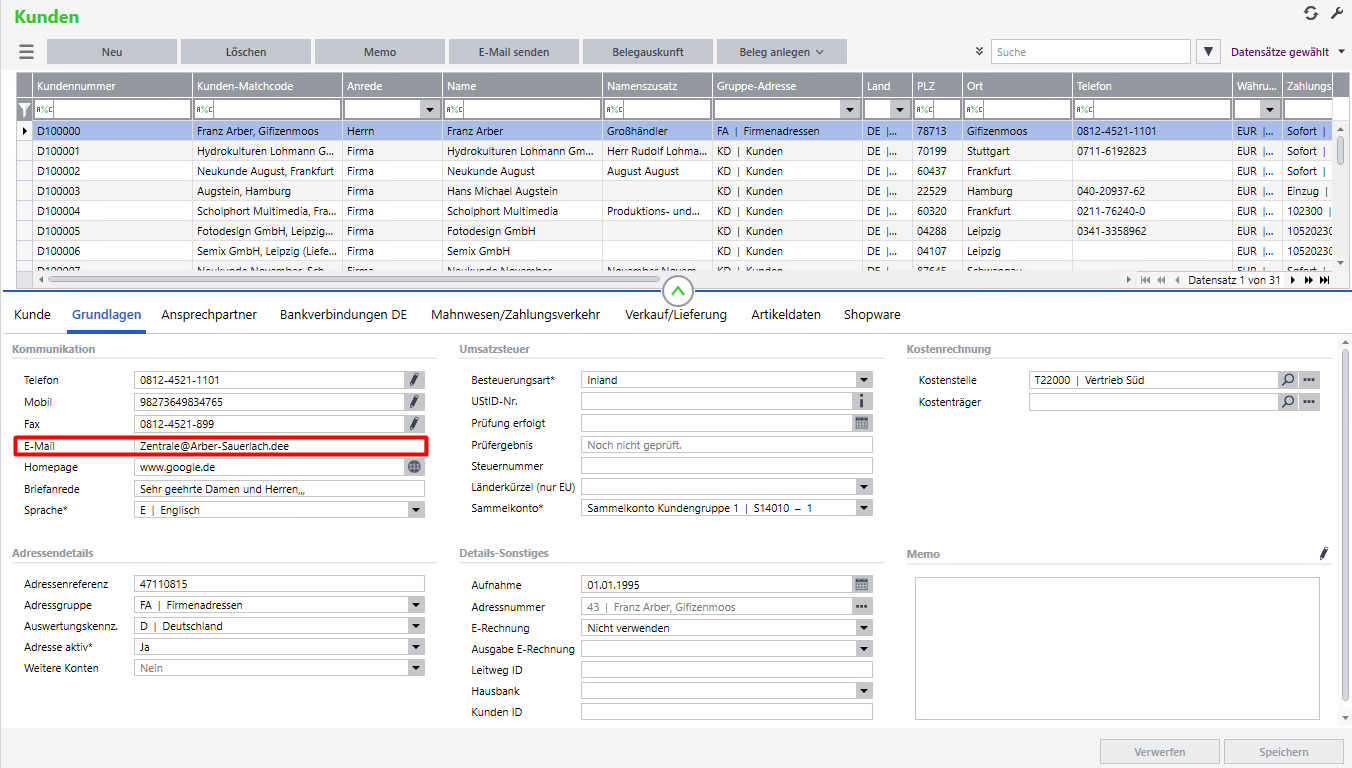Select row Fotodesign GmbH D100005
This screenshot has height=768, width=1352.
point(676,231)
